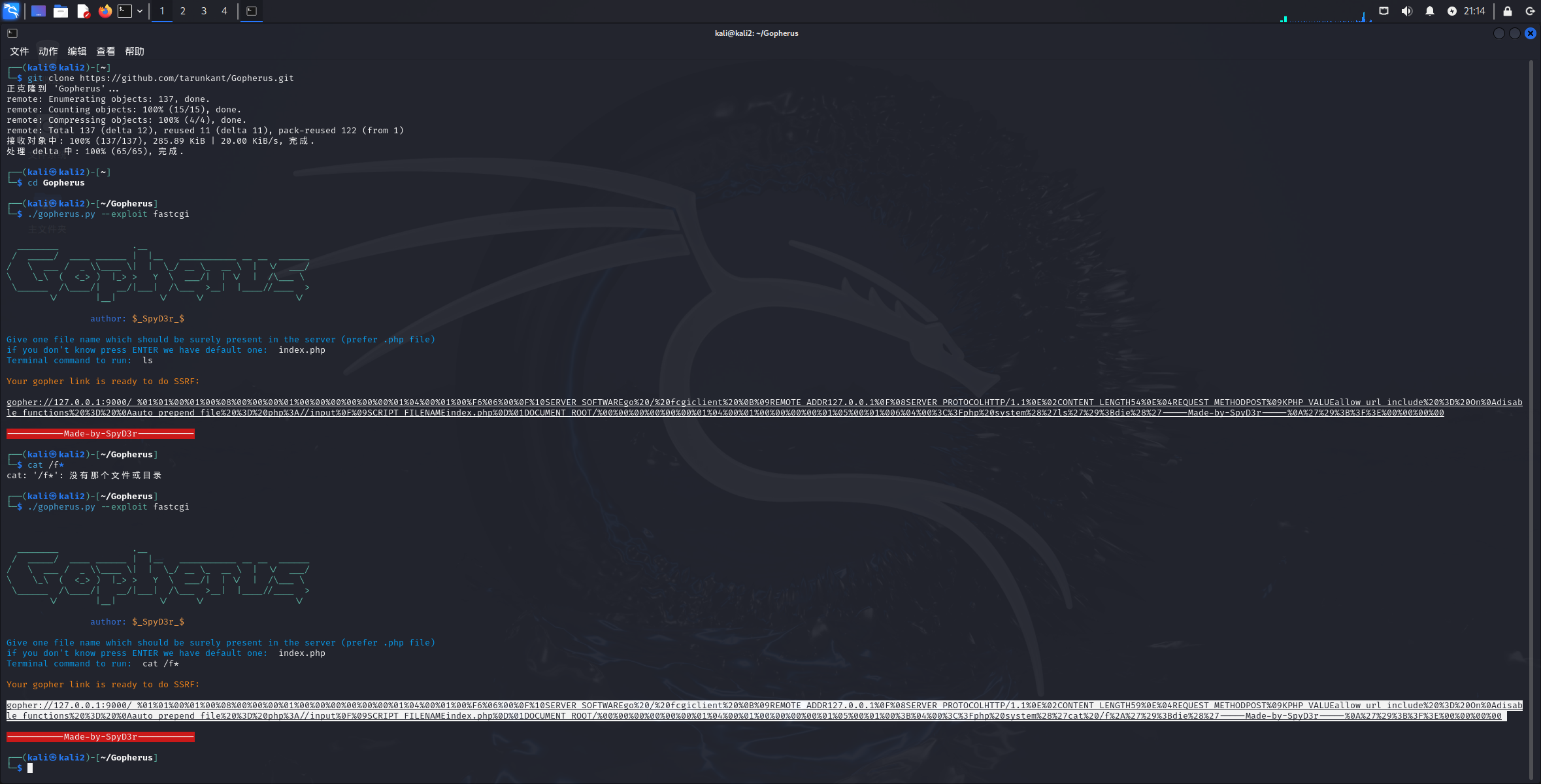The width and height of the screenshot is (1541, 784).
Task: Minimize the terminal window
Action: tap(1499, 33)
